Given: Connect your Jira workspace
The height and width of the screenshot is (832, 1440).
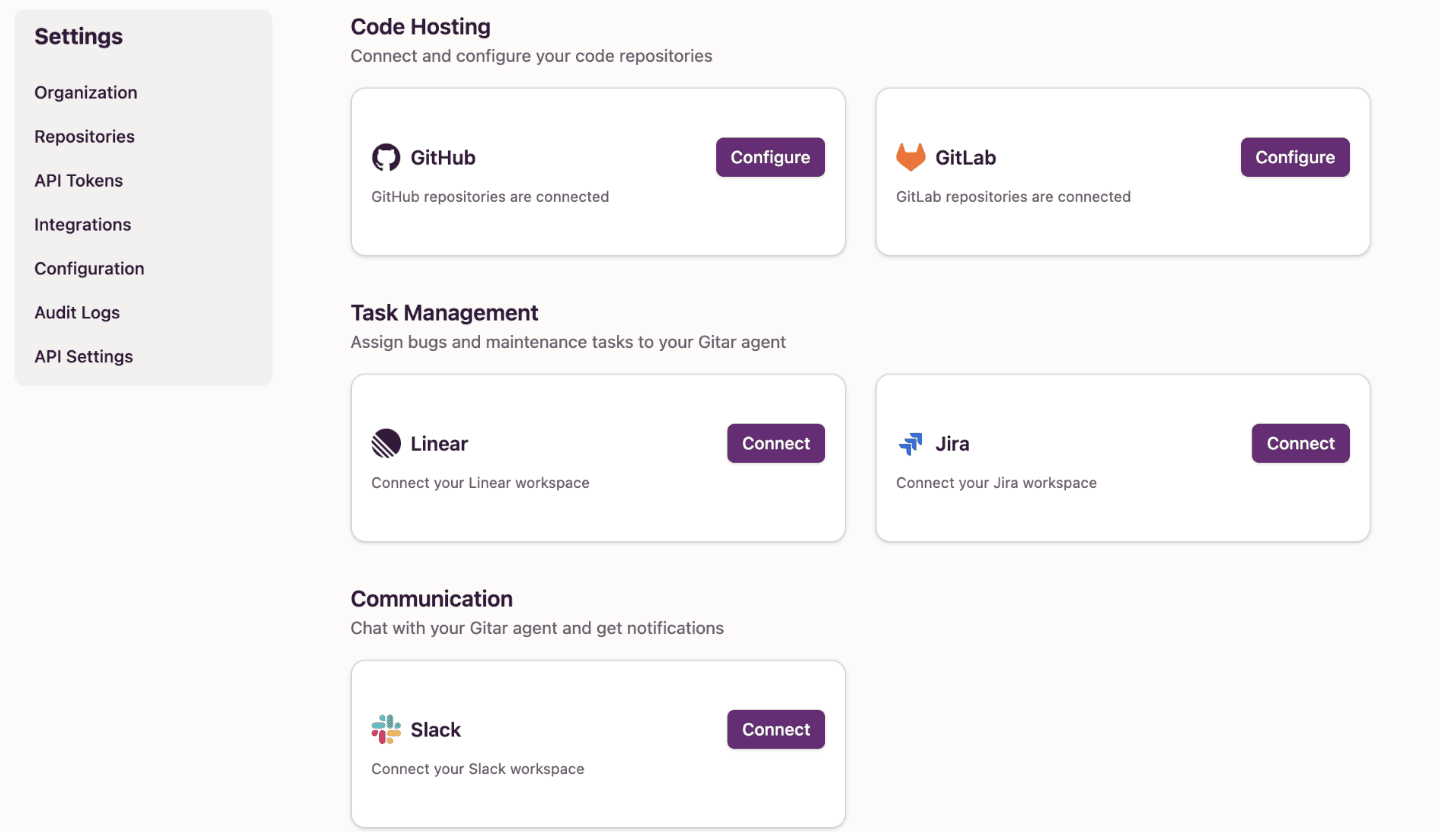Looking at the screenshot, I should (x=1300, y=443).
